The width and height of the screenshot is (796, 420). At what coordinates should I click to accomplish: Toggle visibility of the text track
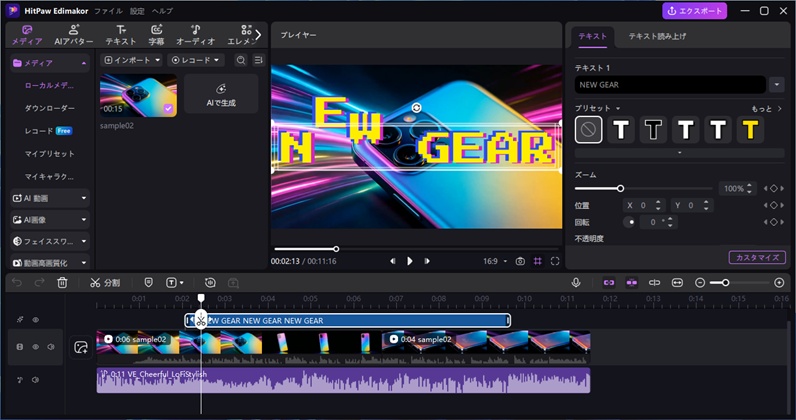click(36, 320)
